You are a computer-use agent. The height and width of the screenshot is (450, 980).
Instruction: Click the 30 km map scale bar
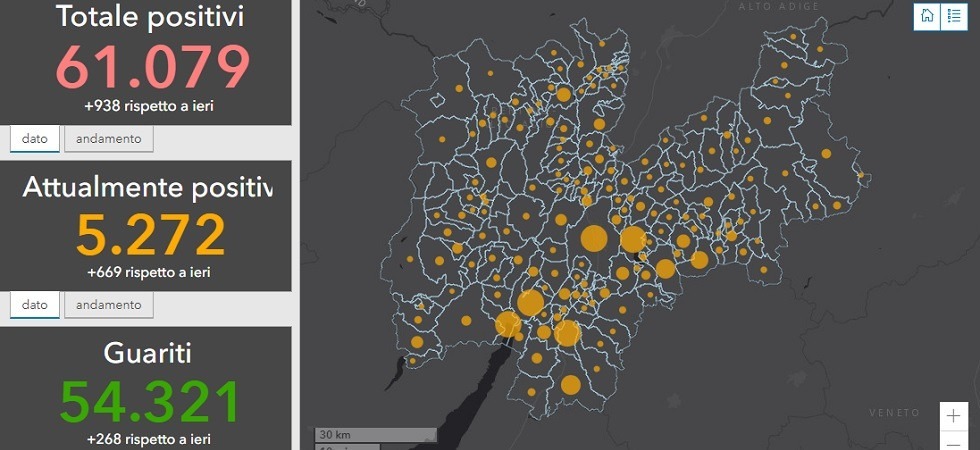375,435
